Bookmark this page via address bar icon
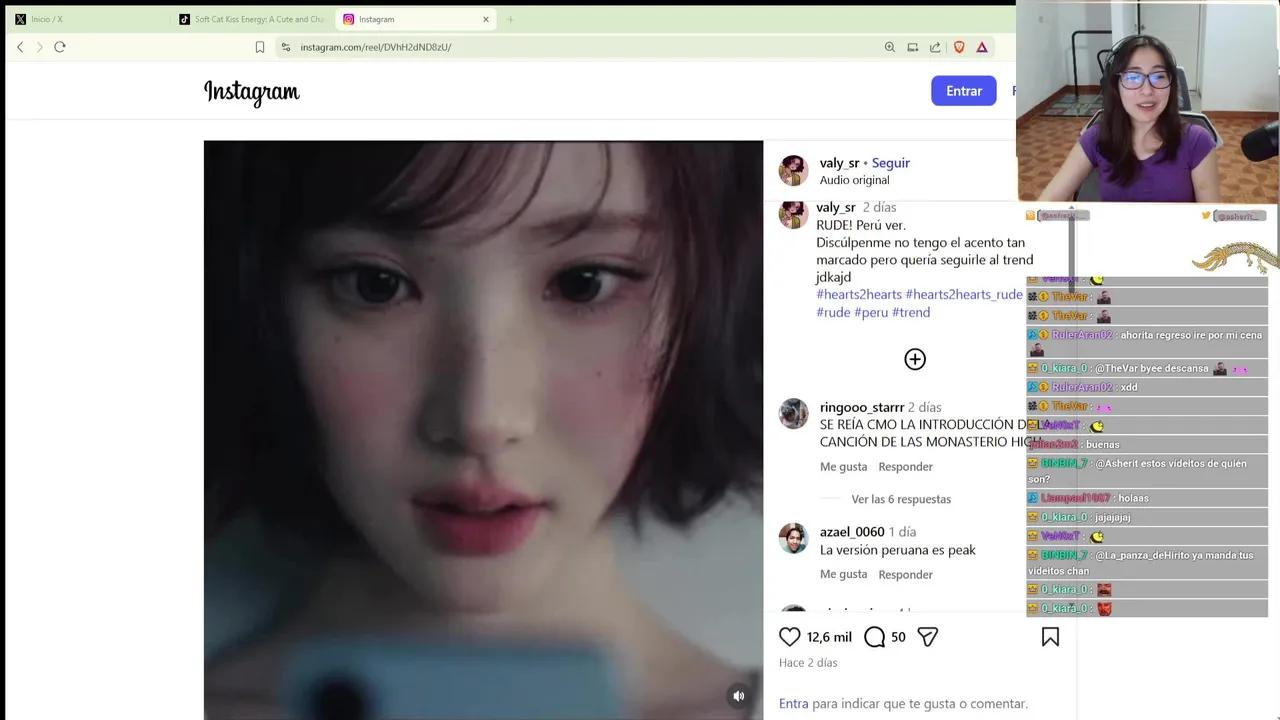This screenshot has height=720, width=1280. tap(260, 47)
